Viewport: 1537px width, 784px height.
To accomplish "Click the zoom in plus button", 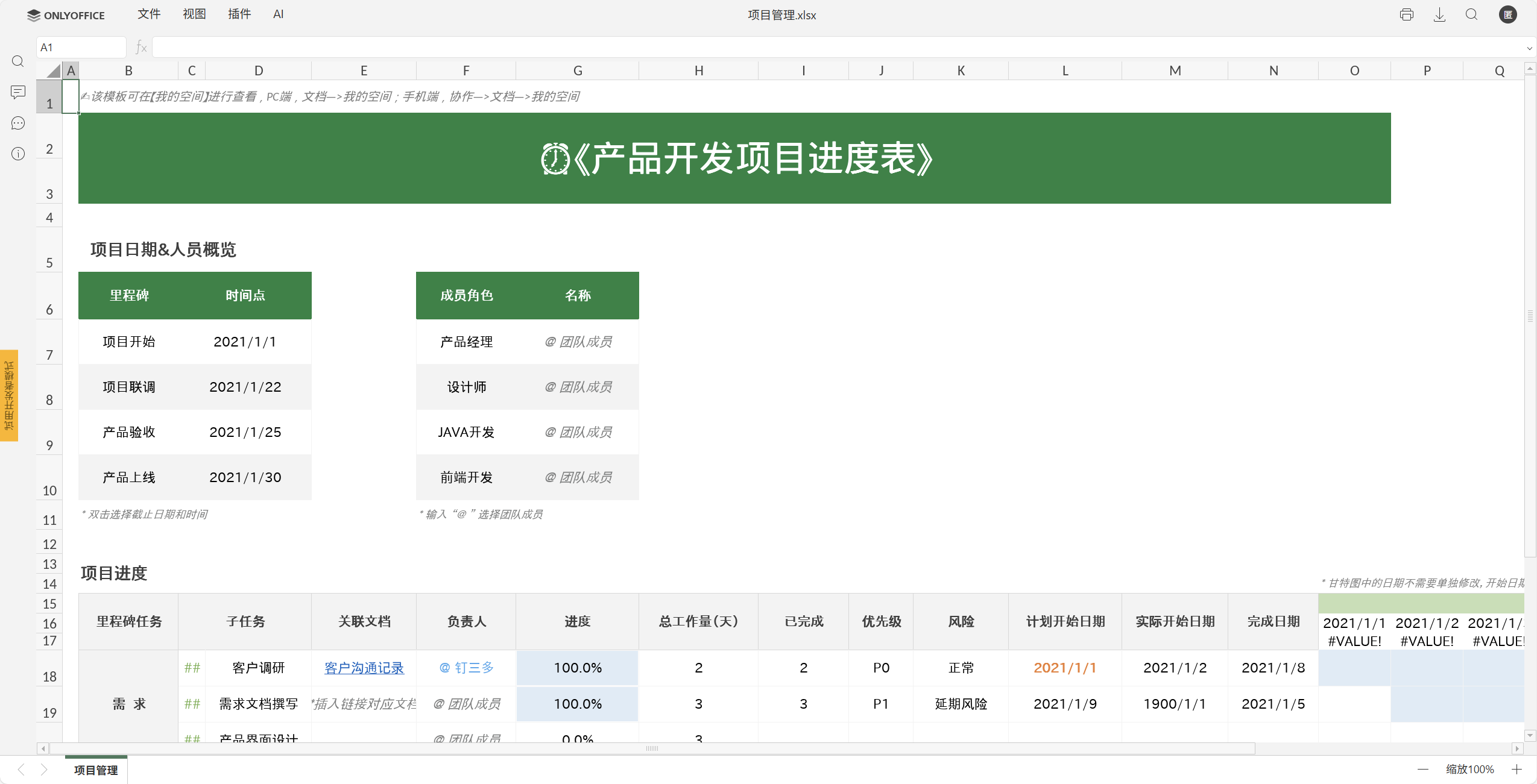I will (x=1516, y=770).
